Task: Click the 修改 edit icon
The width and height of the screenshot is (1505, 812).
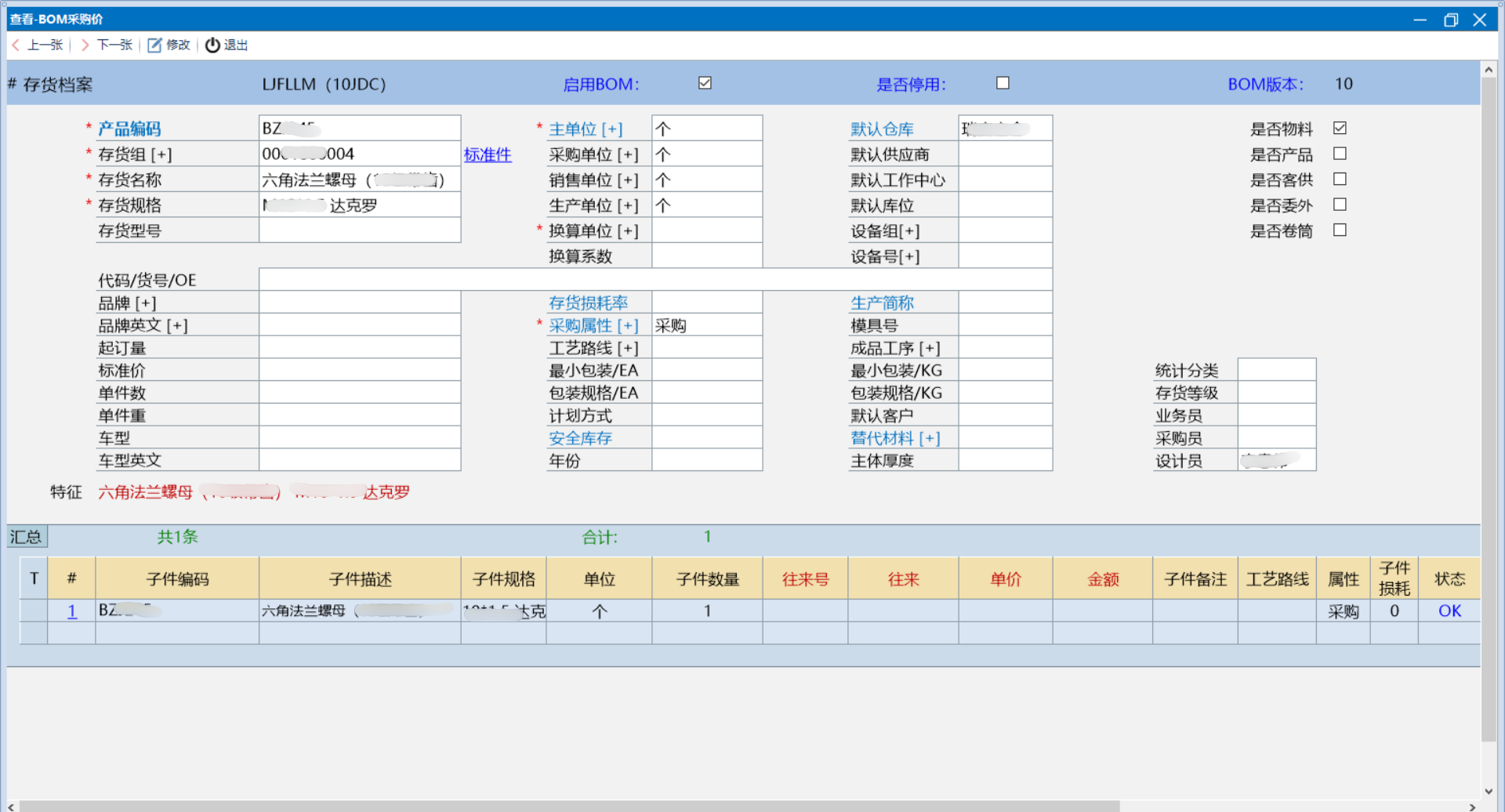Action: (154, 45)
